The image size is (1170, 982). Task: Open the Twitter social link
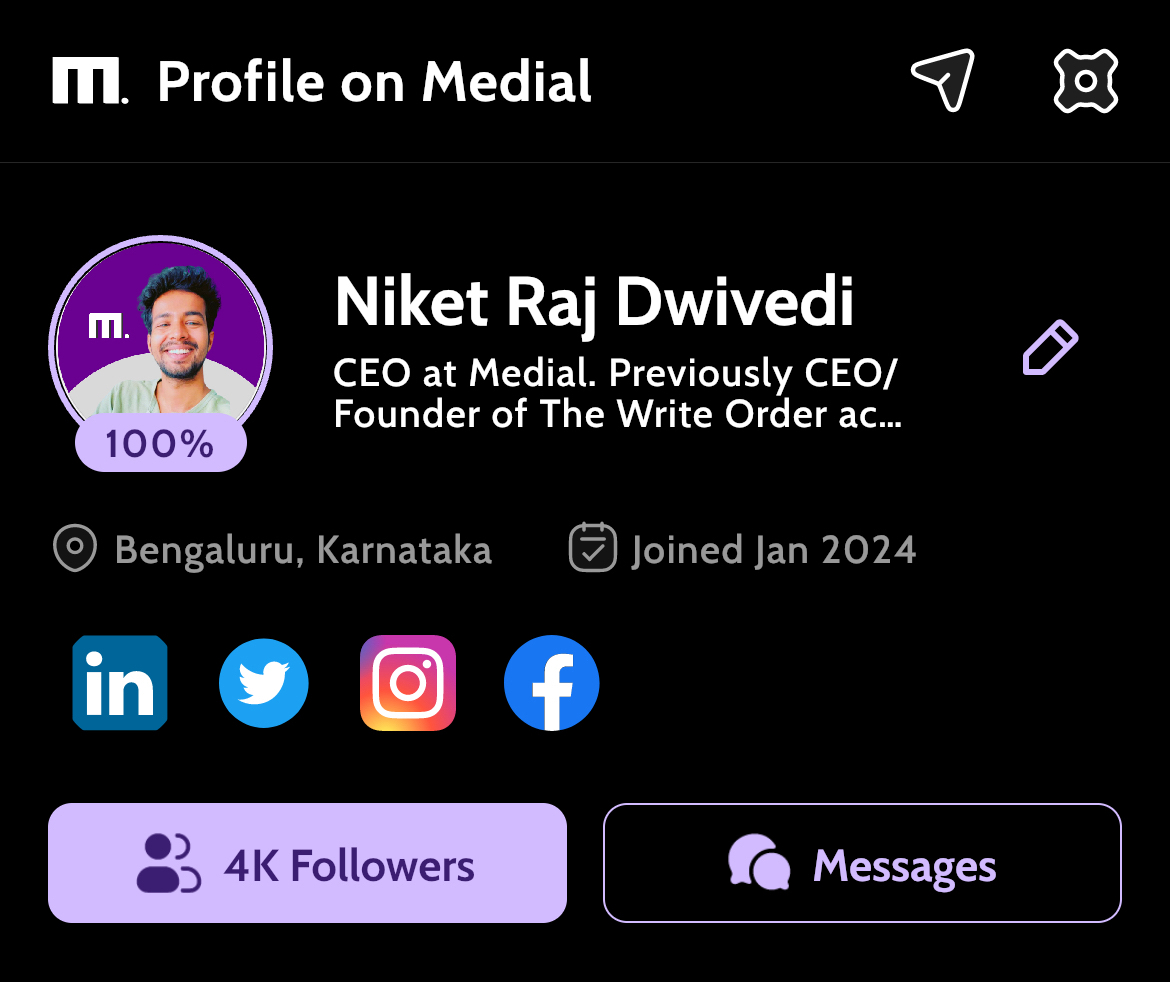(263, 683)
